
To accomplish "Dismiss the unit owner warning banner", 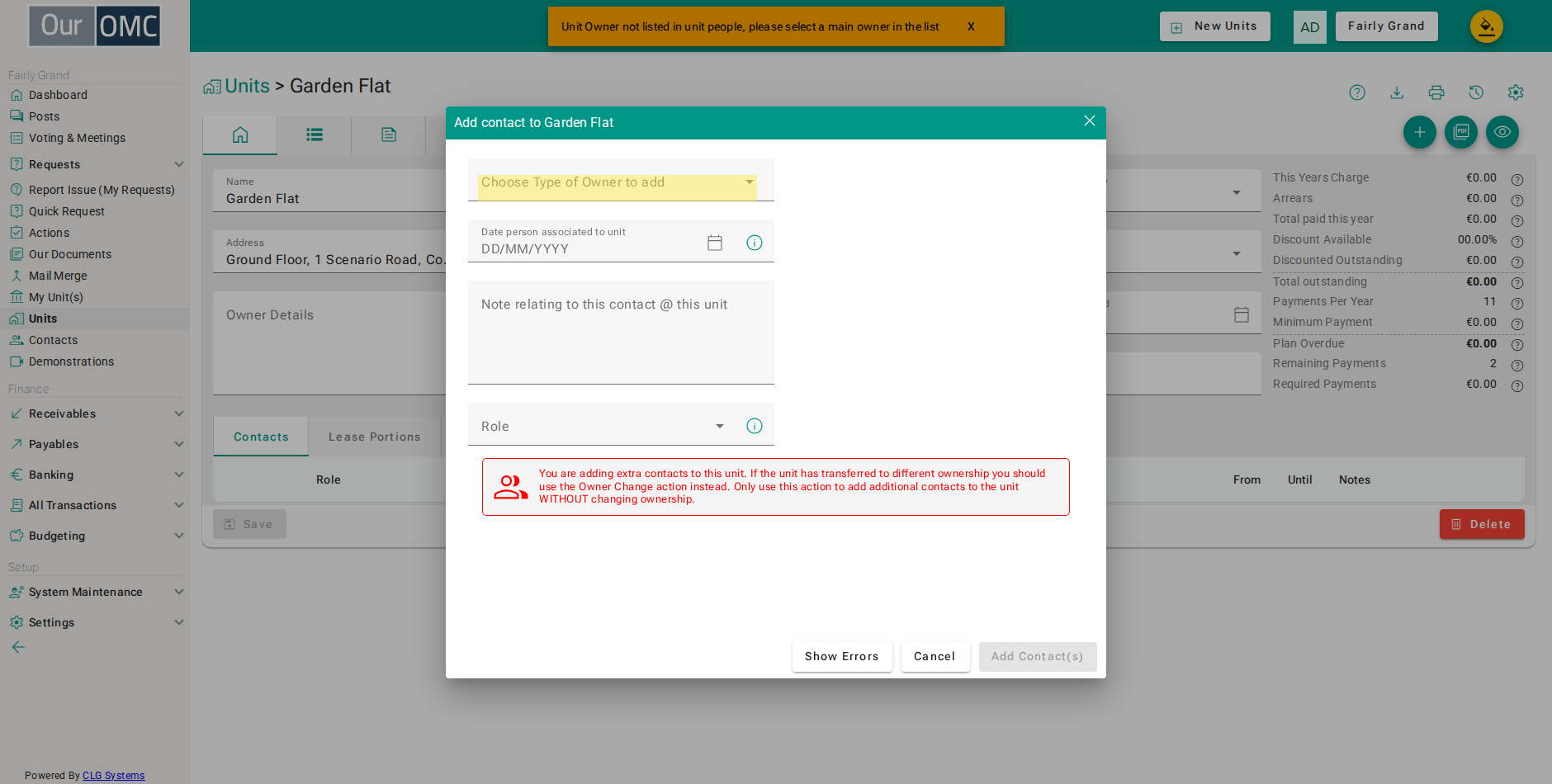I will point(971,26).
